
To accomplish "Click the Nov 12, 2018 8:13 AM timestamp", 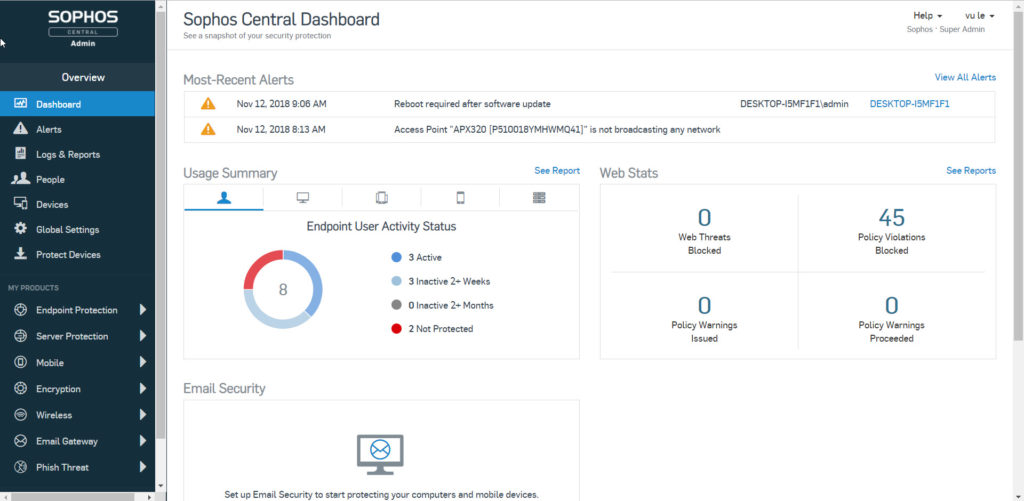I will (281, 129).
